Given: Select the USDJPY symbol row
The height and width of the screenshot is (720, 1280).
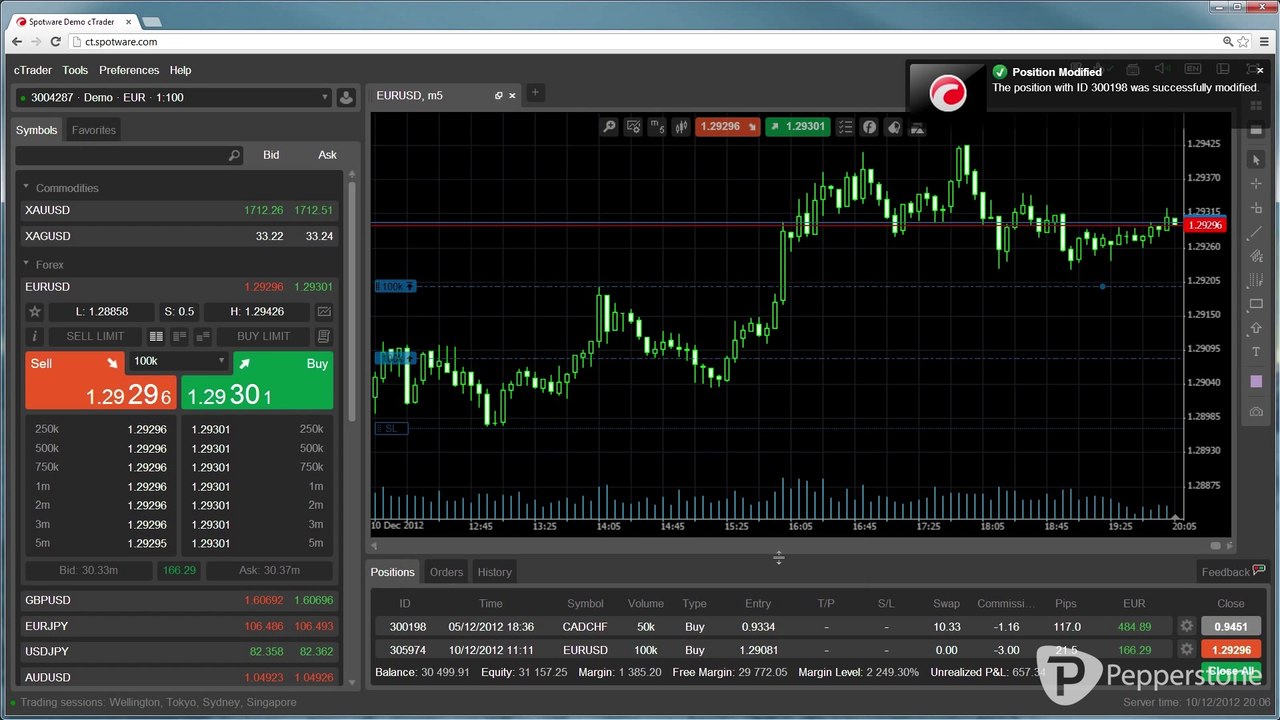Looking at the screenshot, I should 180,651.
